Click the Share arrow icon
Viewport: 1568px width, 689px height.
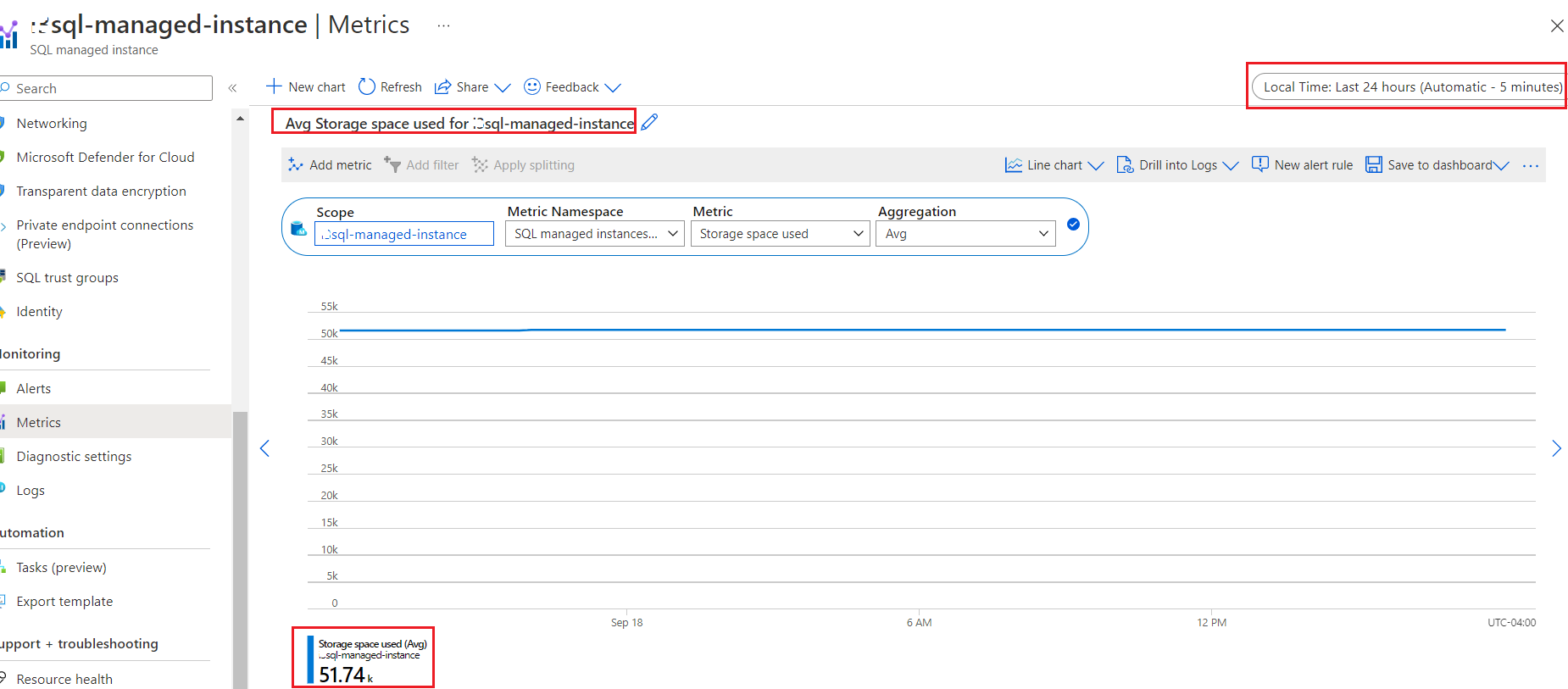[442, 87]
